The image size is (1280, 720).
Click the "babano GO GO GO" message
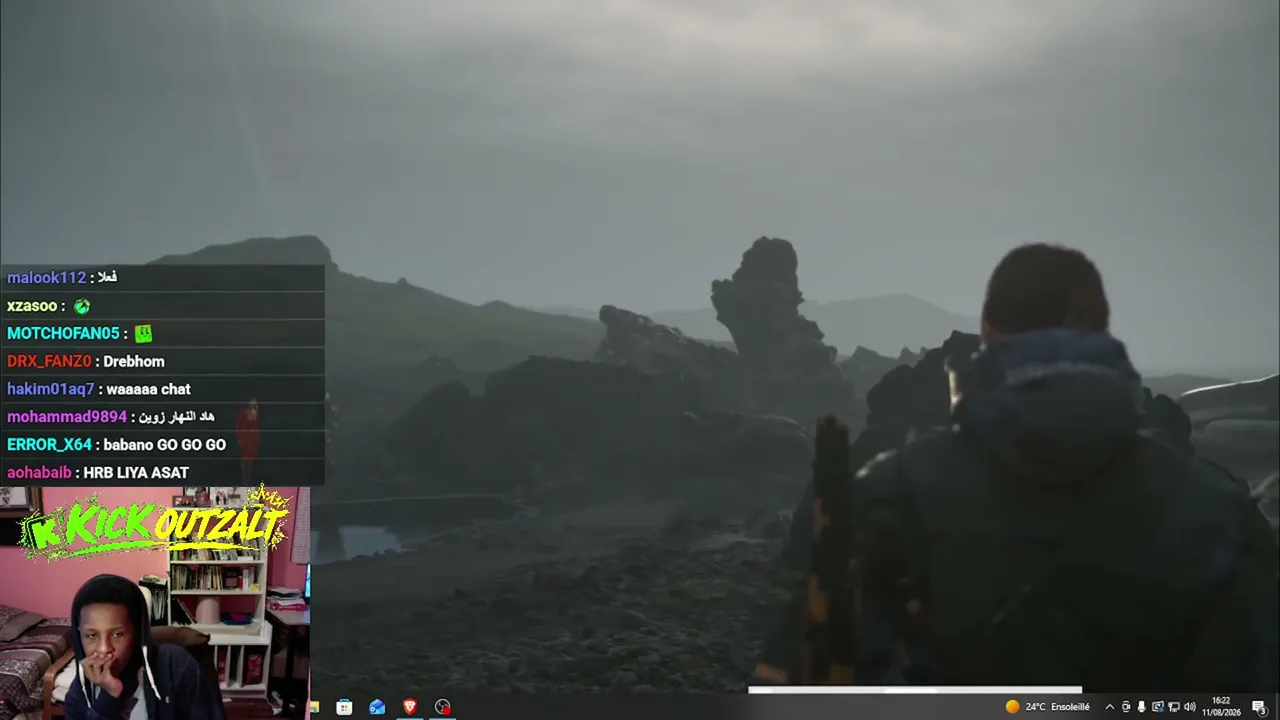(x=165, y=445)
